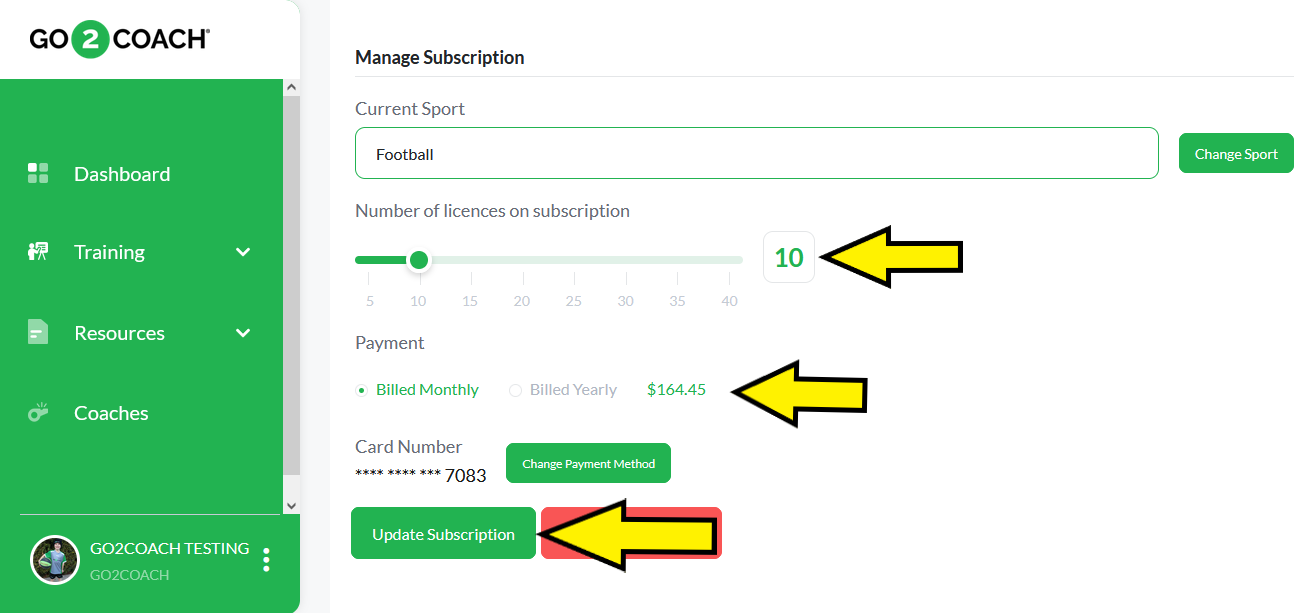Click the Change Sport button
The width and height of the screenshot is (1312, 613).
[1236, 154]
